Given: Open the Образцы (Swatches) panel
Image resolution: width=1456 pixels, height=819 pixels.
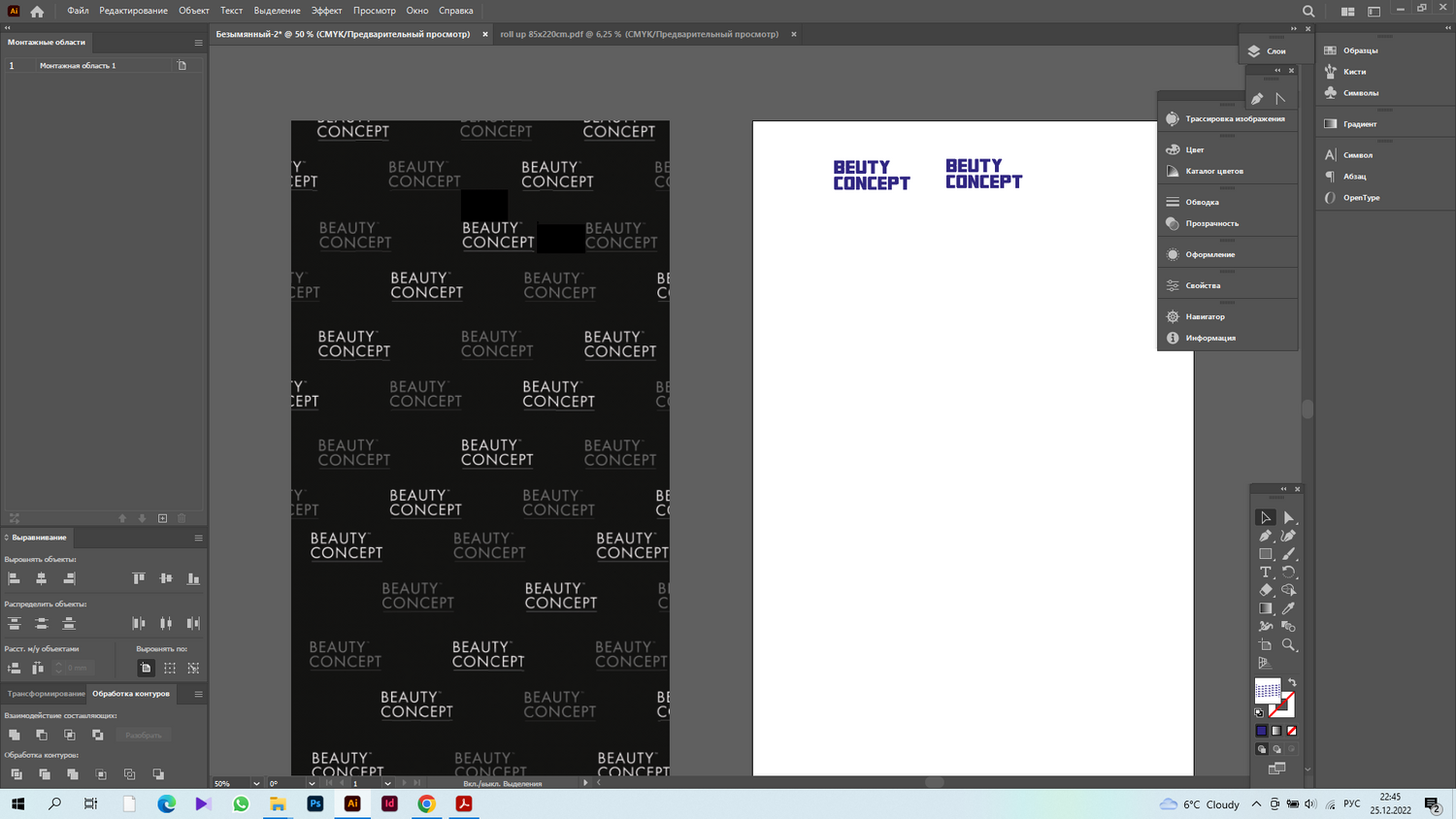Looking at the screenshot, I should [1351, 50].
